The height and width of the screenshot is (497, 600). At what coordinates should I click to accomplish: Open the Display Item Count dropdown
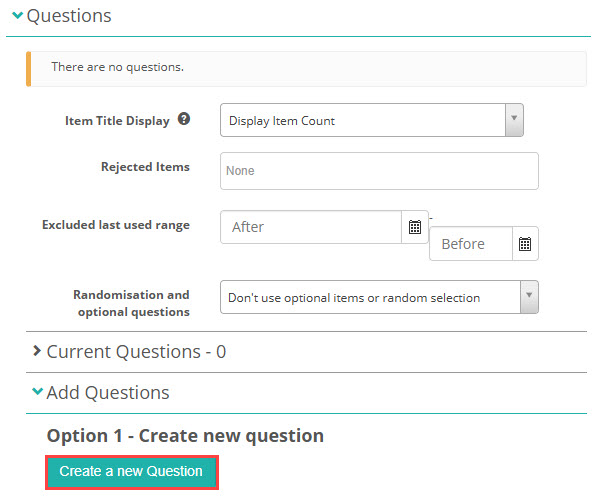point(372,121)
